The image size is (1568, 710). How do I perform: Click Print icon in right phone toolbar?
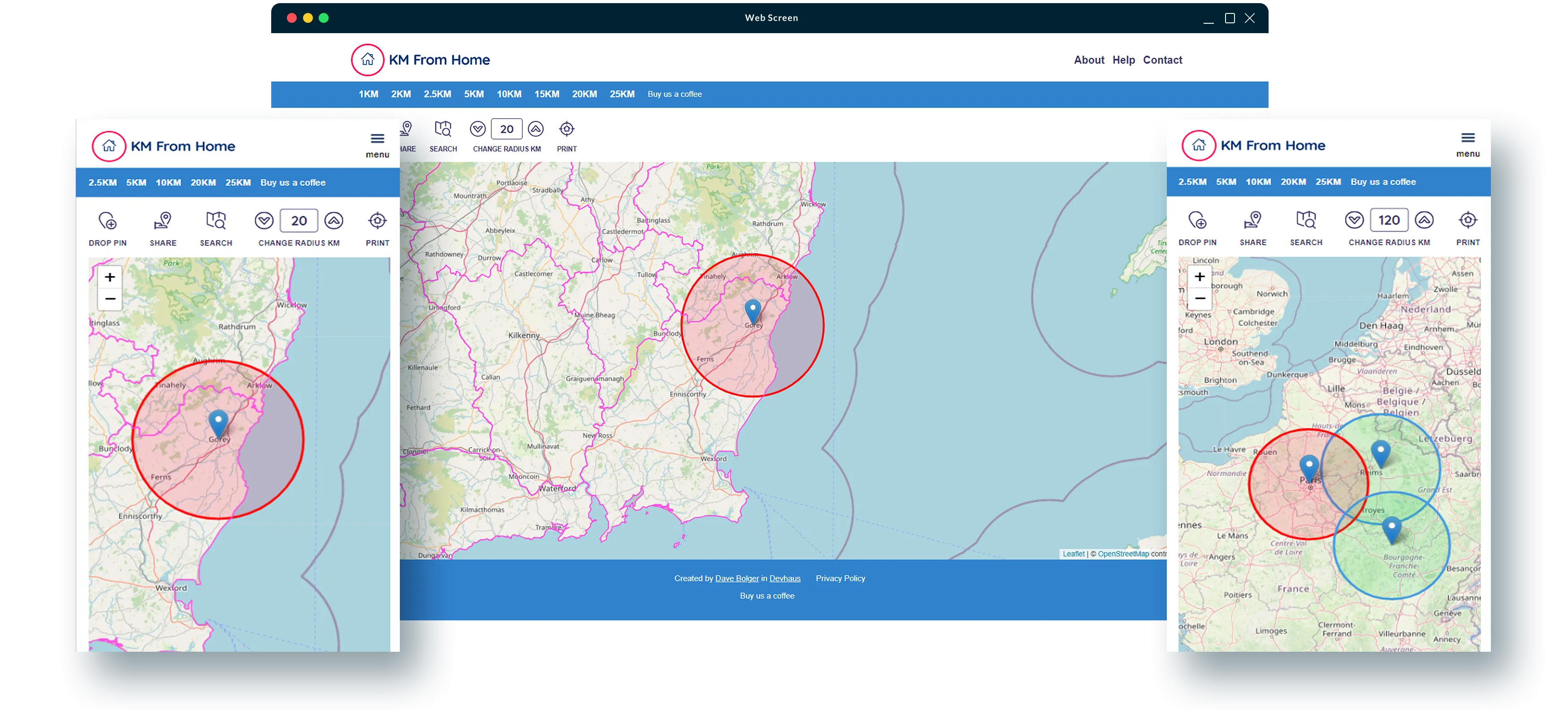coord(1468,220)
